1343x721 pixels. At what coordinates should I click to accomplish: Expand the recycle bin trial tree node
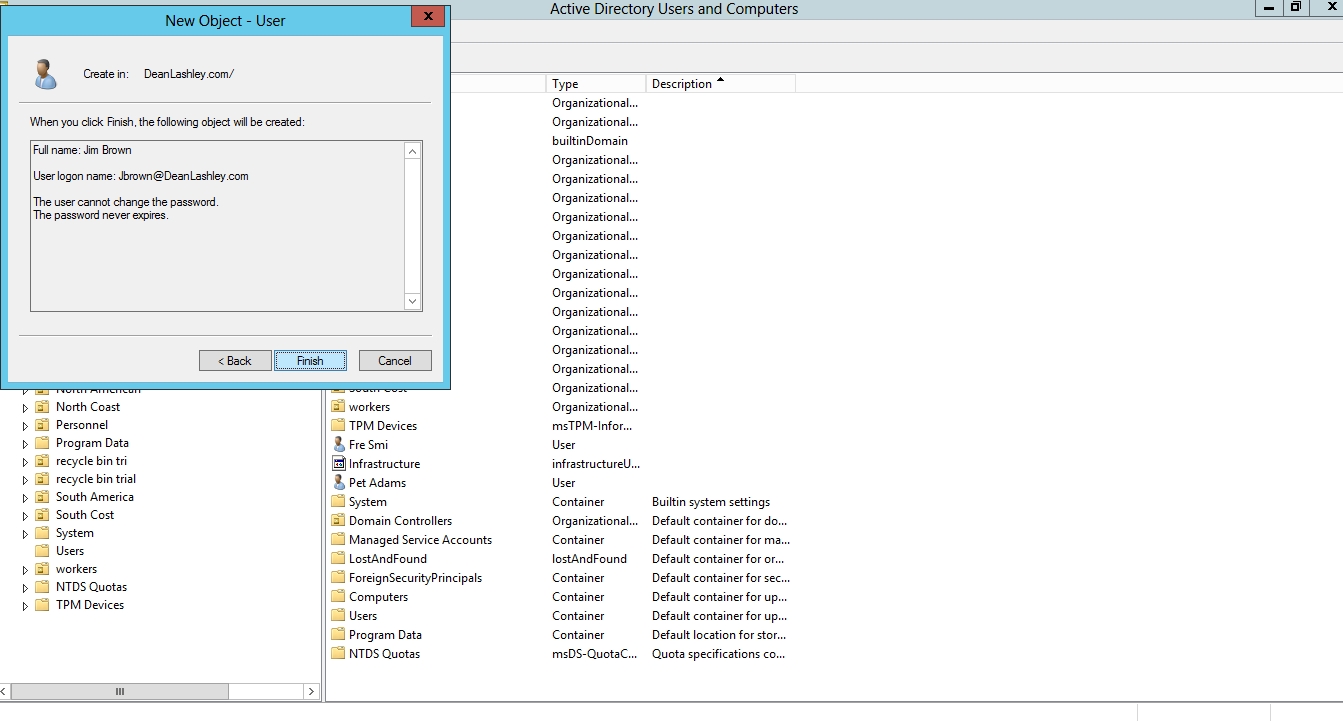click(26, 480)
